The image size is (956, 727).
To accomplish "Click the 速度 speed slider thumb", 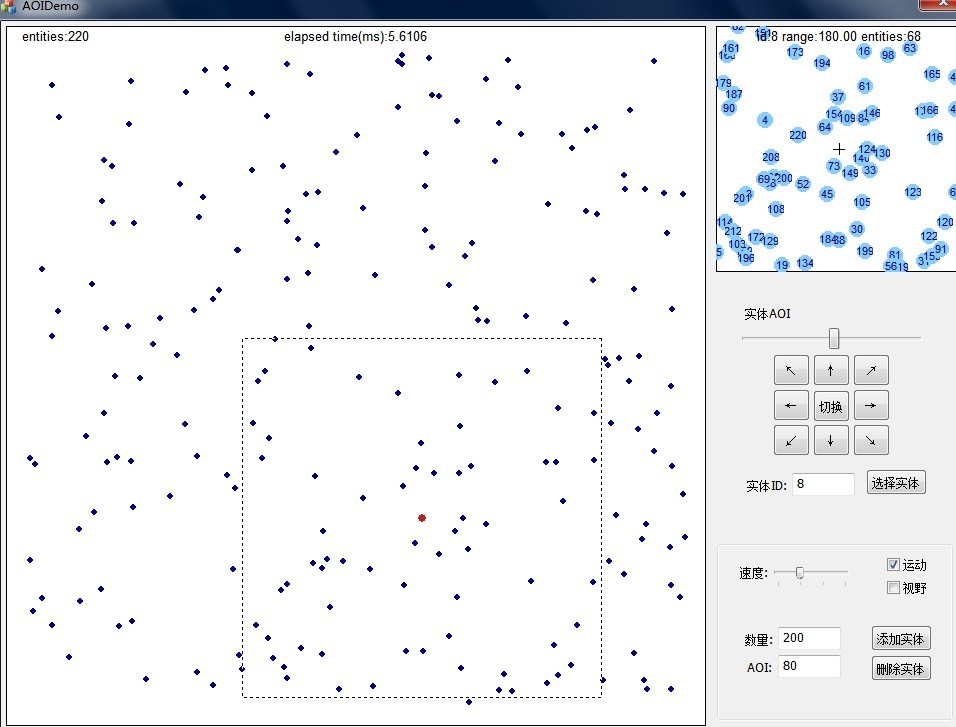I will pos(800,573).
